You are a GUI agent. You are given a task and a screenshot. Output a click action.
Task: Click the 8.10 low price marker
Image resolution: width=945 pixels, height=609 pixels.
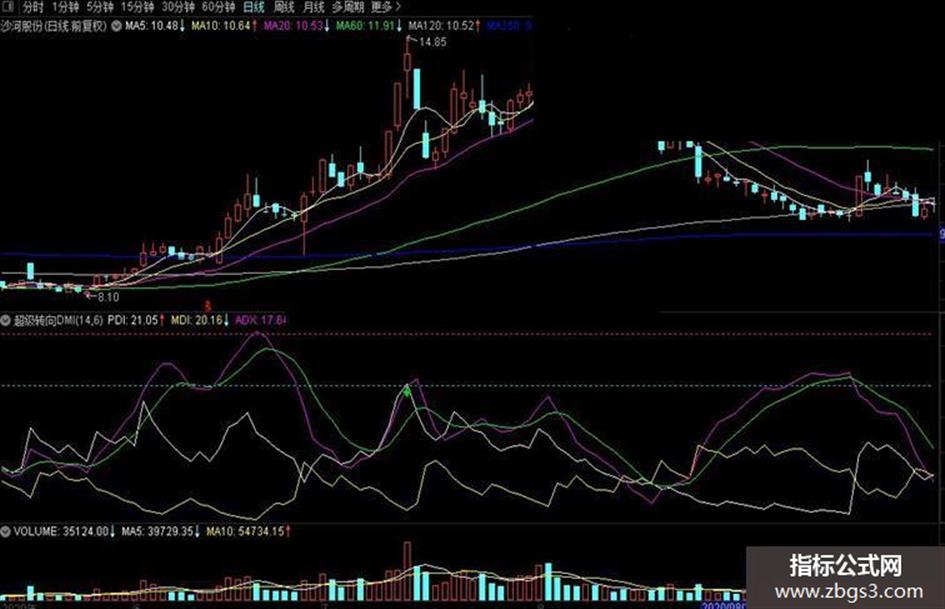coord(108,297)
